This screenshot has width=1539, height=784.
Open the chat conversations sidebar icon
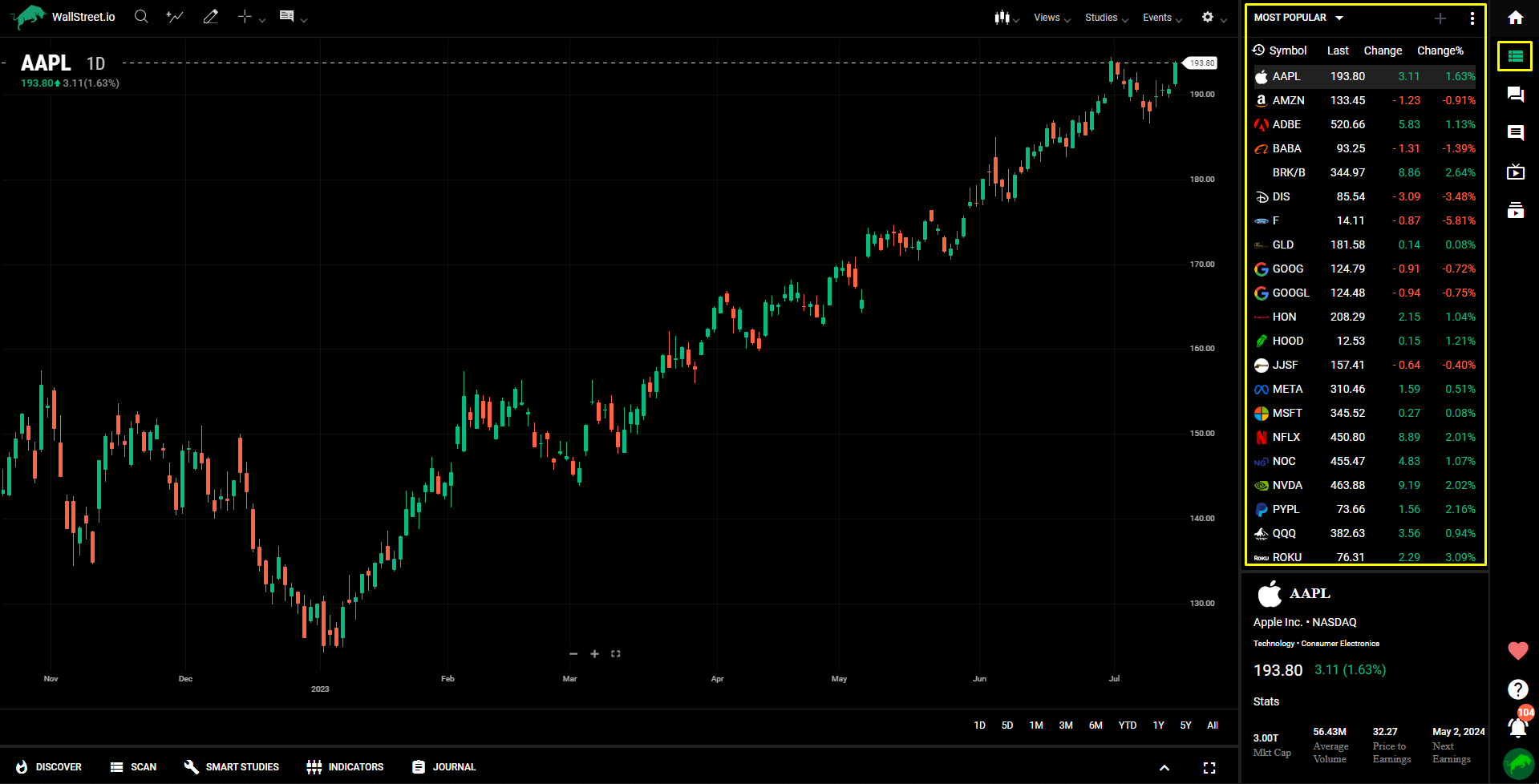coord(1516,95)
